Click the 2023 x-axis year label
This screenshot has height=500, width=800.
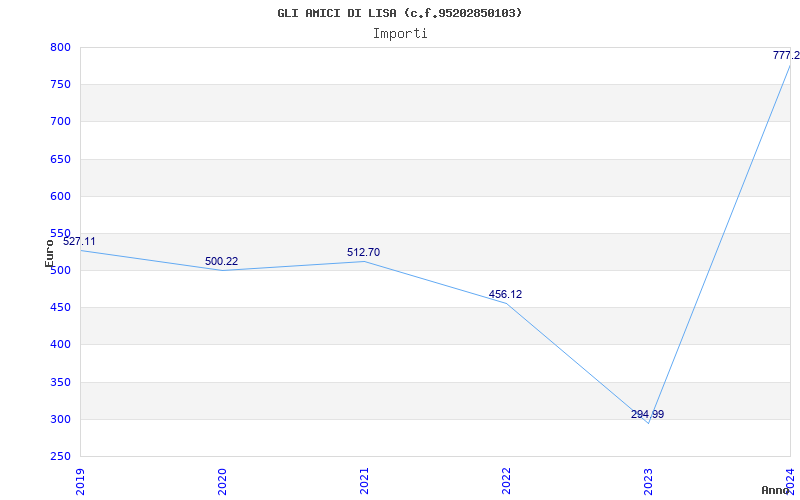coord(648,479)
